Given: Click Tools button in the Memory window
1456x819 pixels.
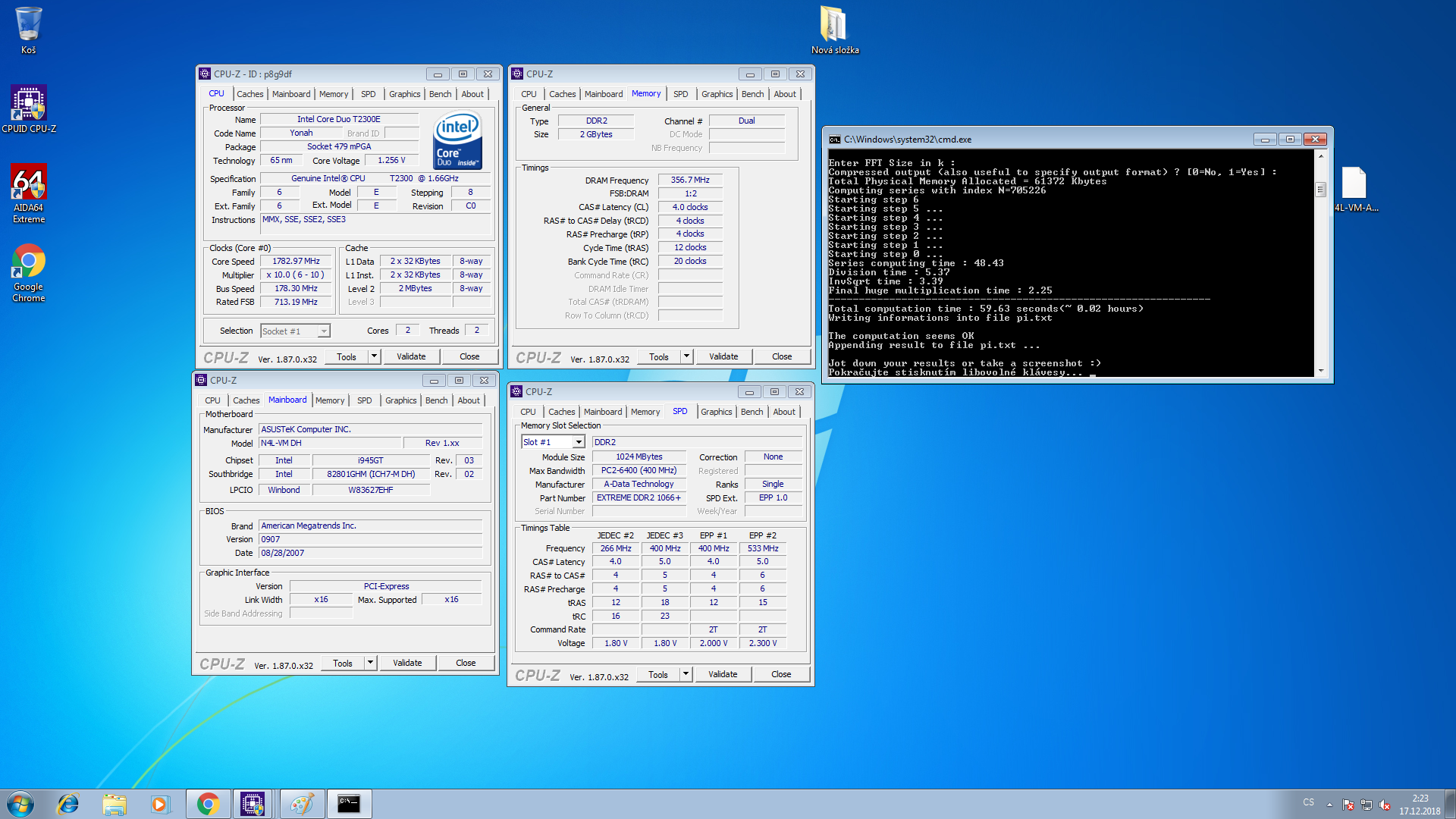Looking at the screenshot, I should click(x=659, y=356).
